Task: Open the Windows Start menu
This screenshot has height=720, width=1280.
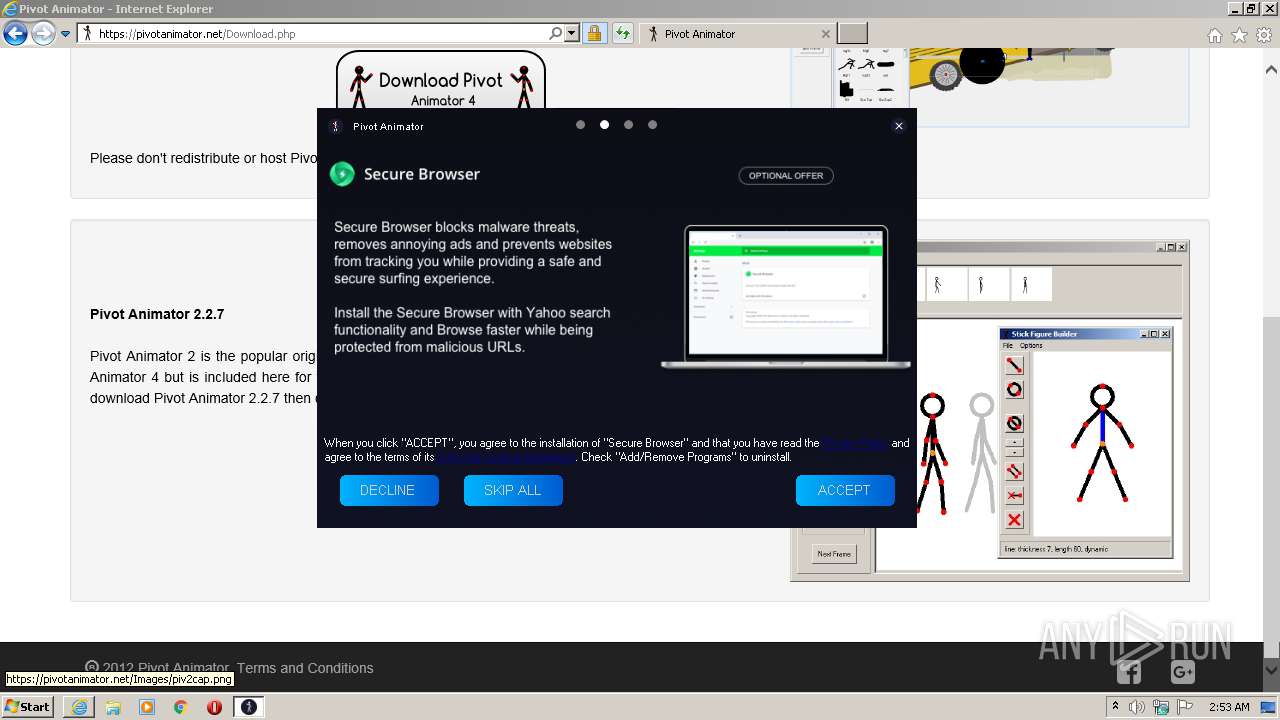Action: [x=27, y=707]
